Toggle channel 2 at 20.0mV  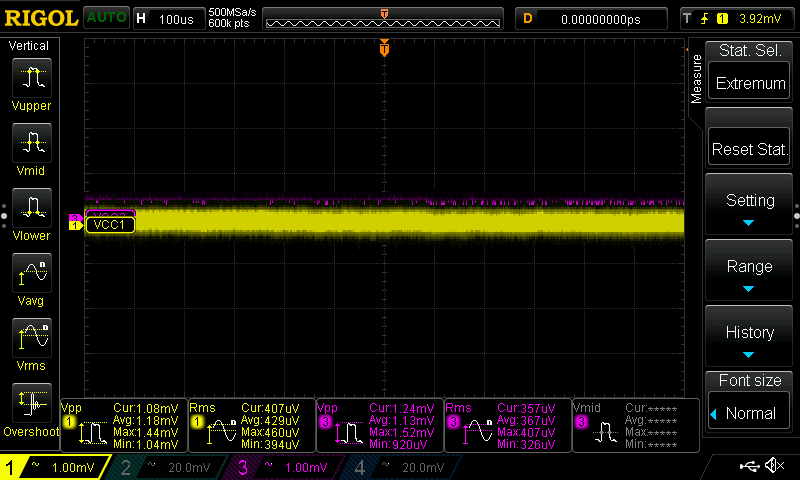(166, 467)
